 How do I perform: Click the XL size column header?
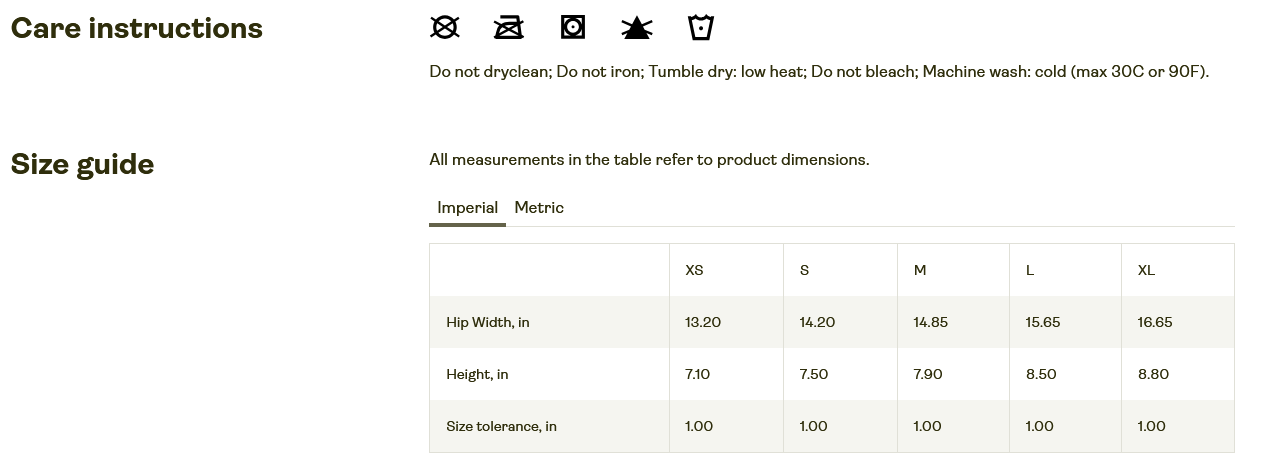tap(1146, 270)
